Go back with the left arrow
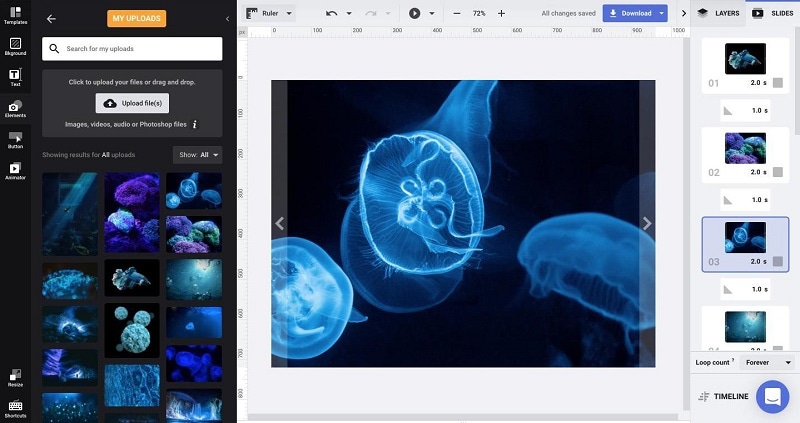The width and height of the screenshot is (800, 423). (x=51, y=19)
